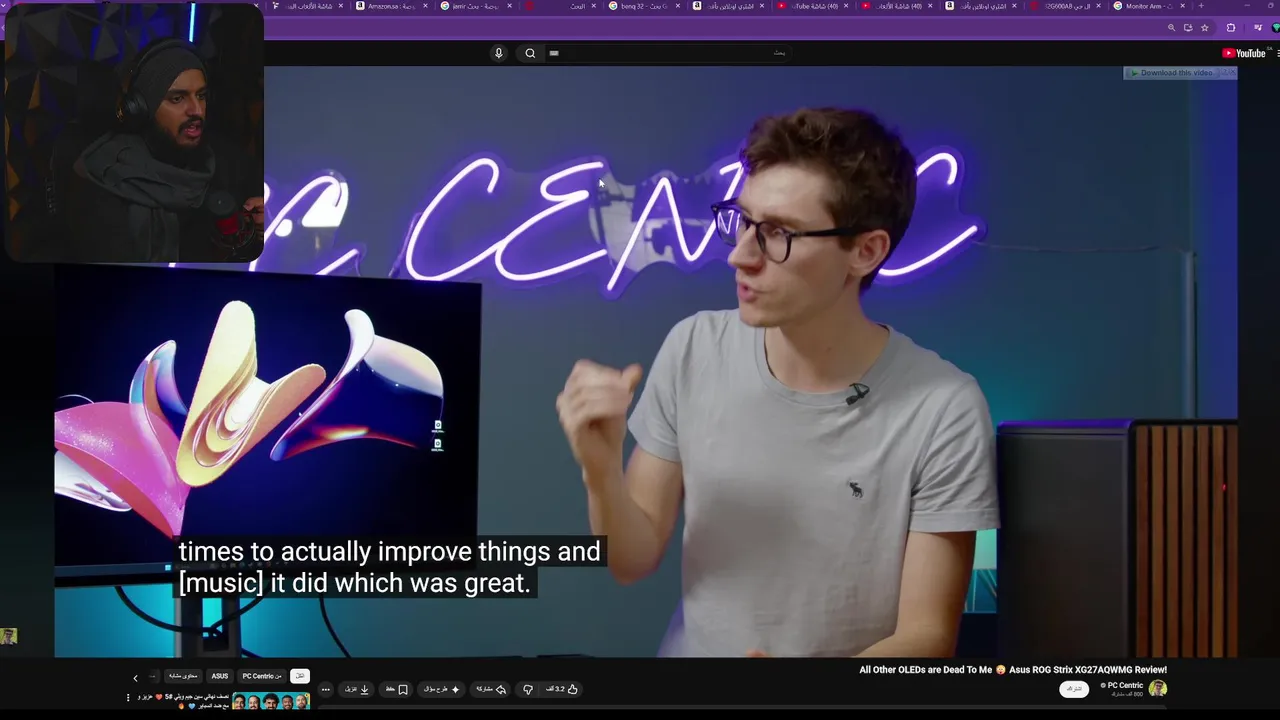Select the related content filter chip
This screenshot has height=720, width=1280.
pyautogui.click(x=182, y=676)
